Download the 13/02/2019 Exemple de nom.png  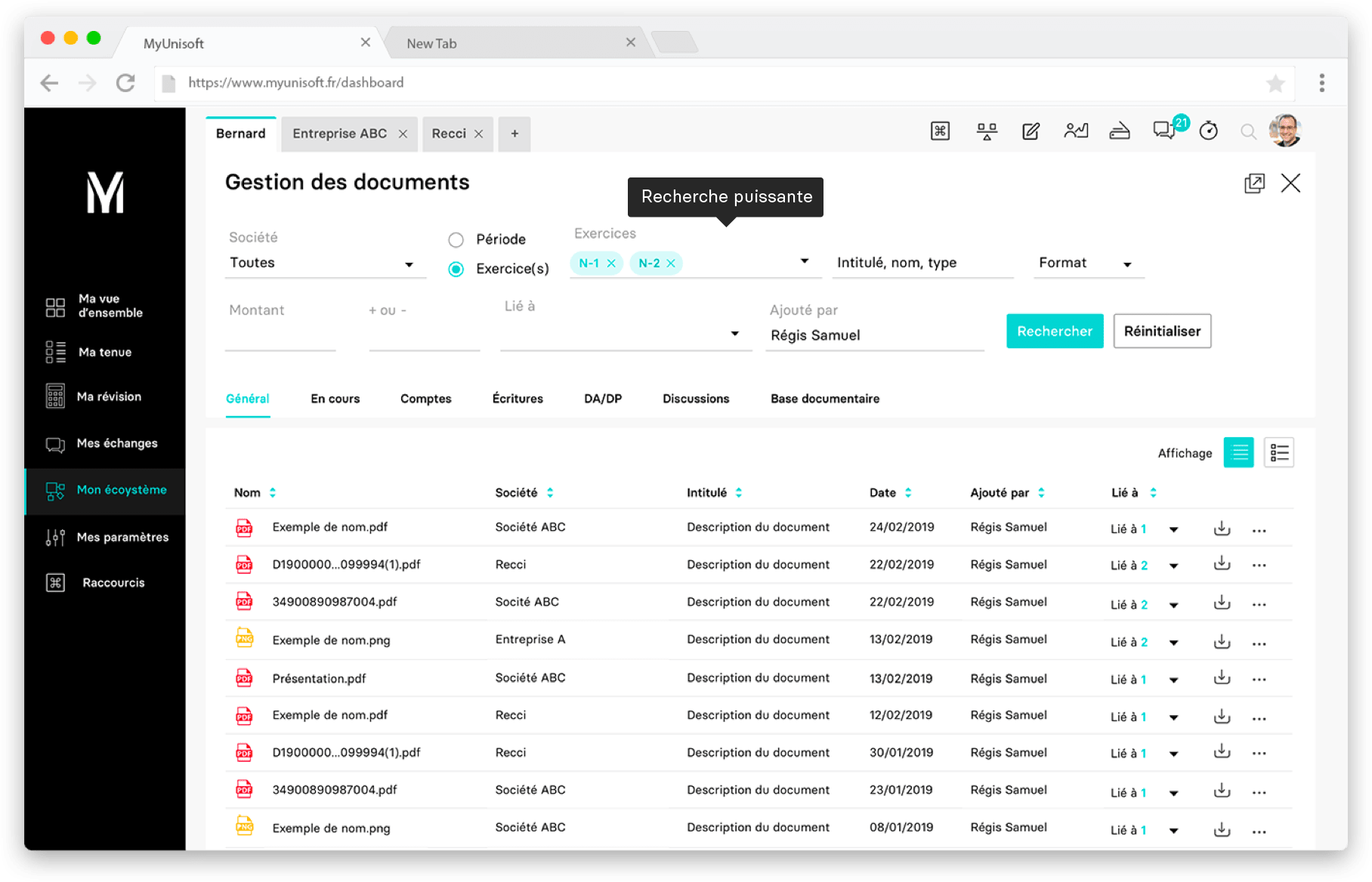(x=1222, y=642)
